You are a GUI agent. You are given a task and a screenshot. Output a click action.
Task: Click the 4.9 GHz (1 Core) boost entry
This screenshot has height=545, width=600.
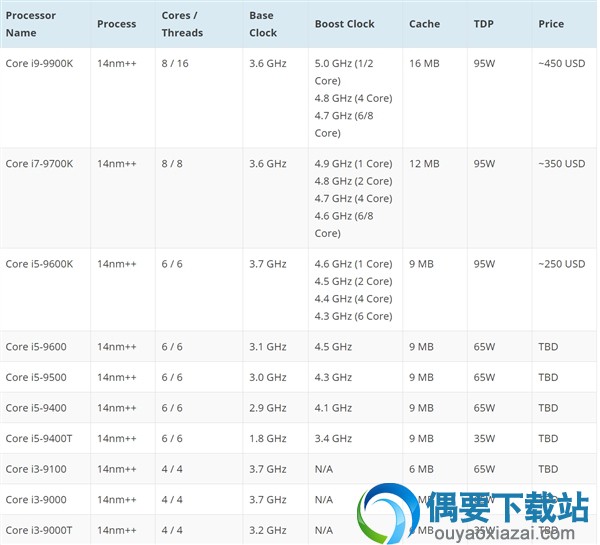(x=354, y=164)
